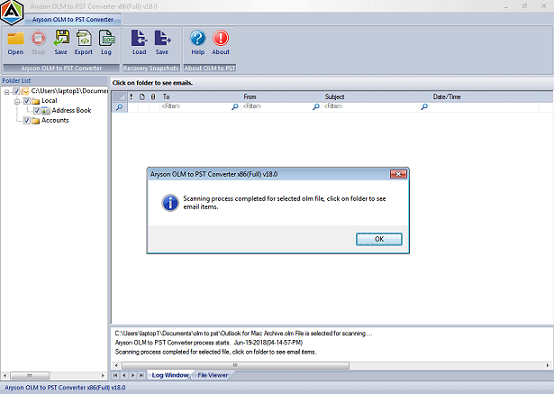Click folder list scrollbar right arrow
Screen dimensions: 554x394
click(103, 375)
